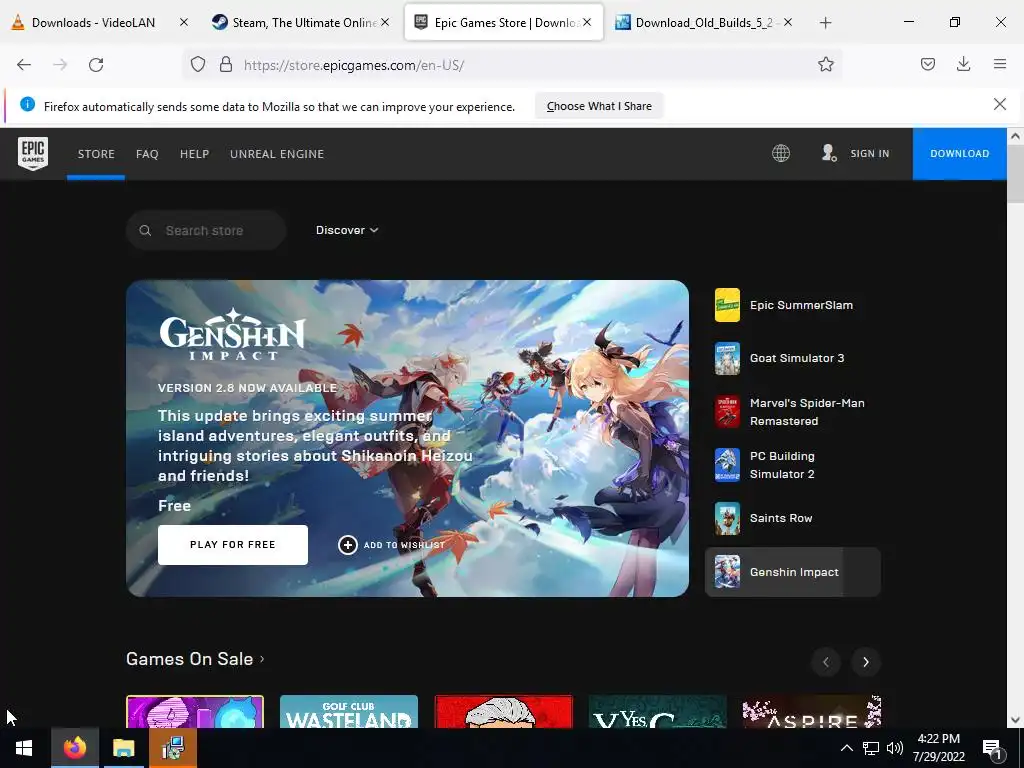The width and height of the screenshot is (1024, 768).
Task: Click the PLAY FOR FREE button
Action: click(232, 545)
